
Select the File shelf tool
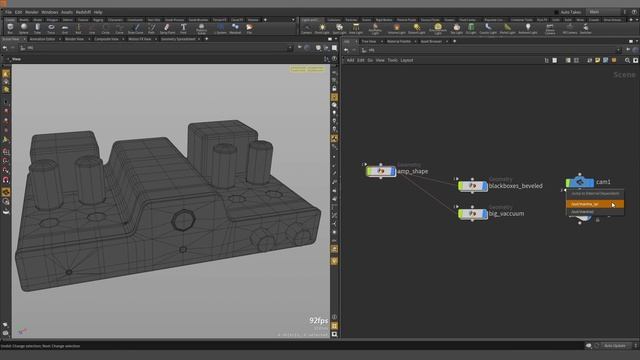(249, 29)
